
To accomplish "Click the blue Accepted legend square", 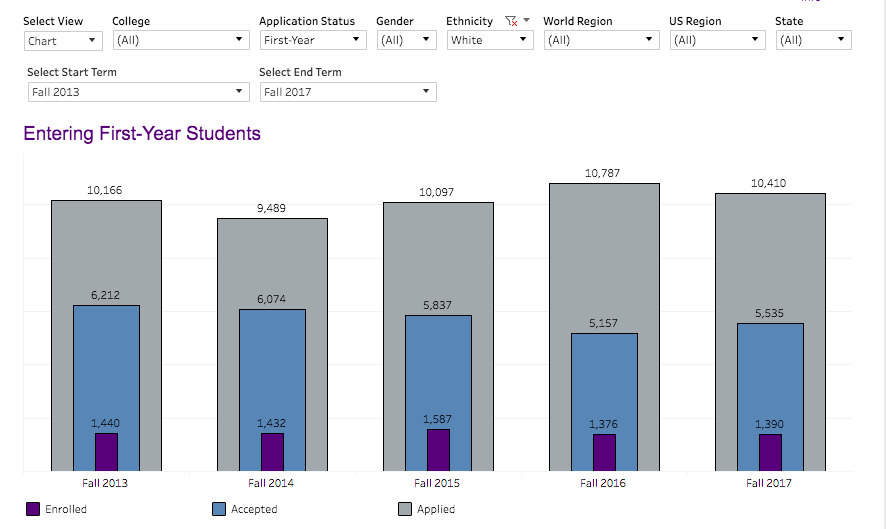I will pyautogui.click(x=219, y=509).
